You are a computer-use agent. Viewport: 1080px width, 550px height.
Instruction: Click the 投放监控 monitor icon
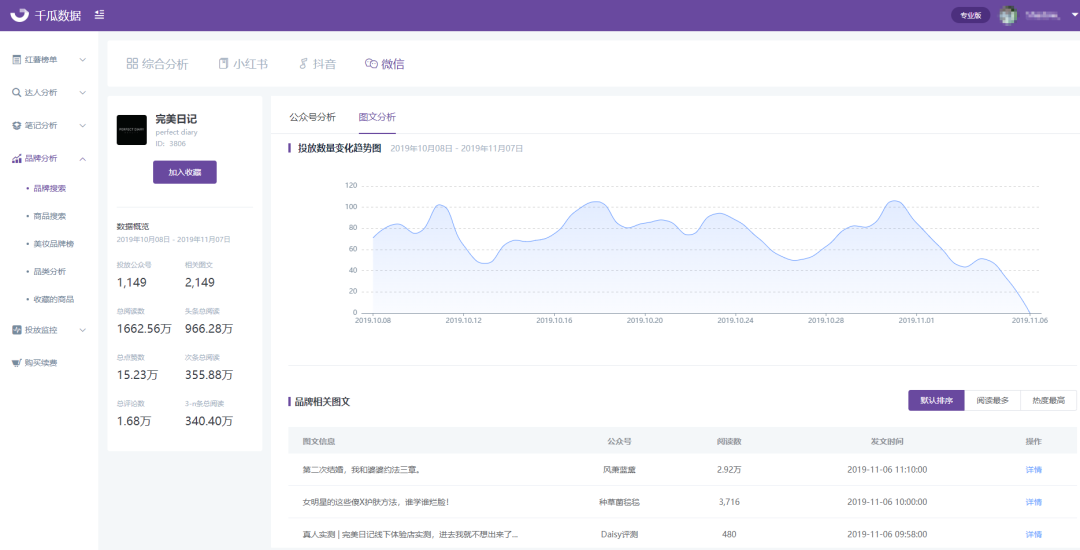17,330
